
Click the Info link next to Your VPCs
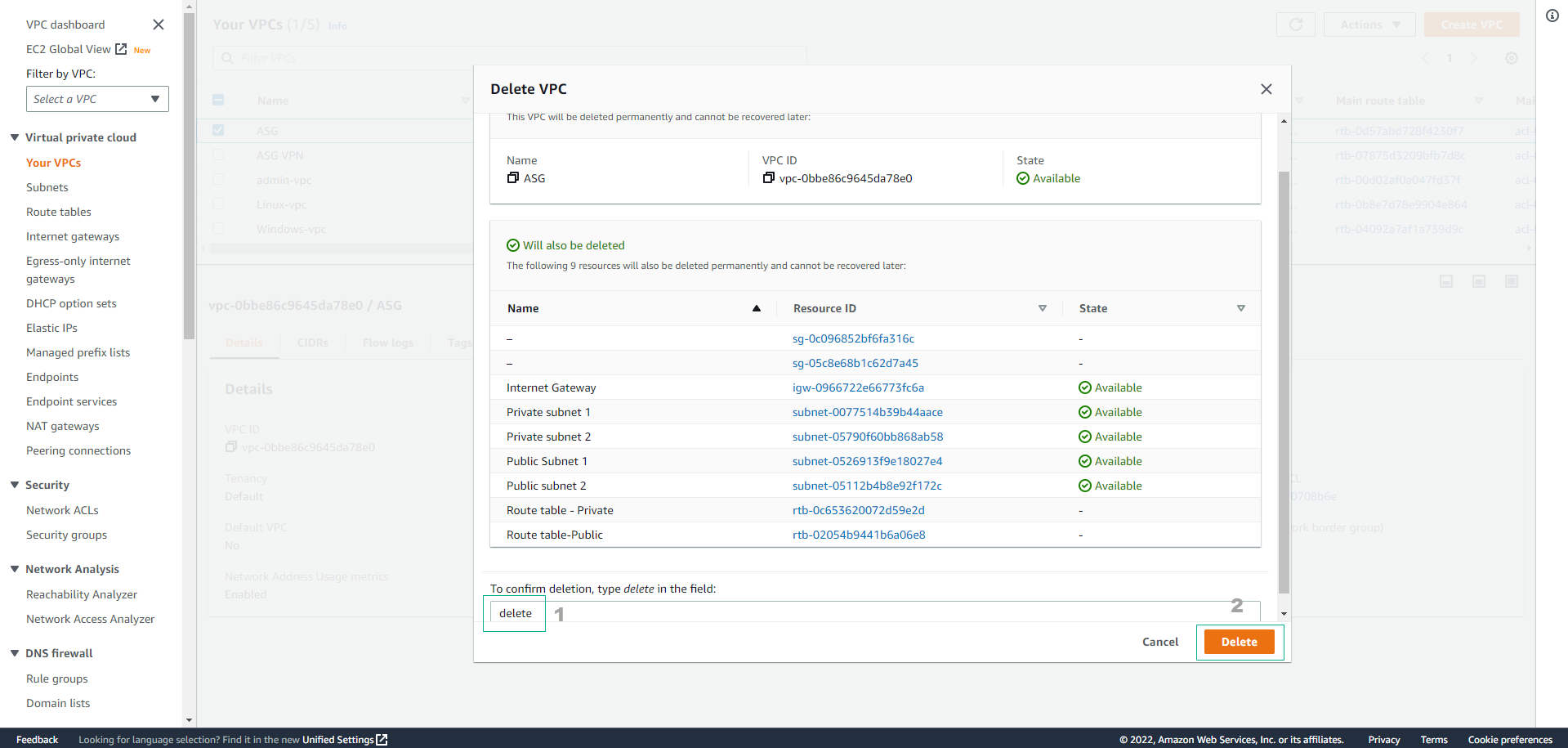[x=337, y=26]
